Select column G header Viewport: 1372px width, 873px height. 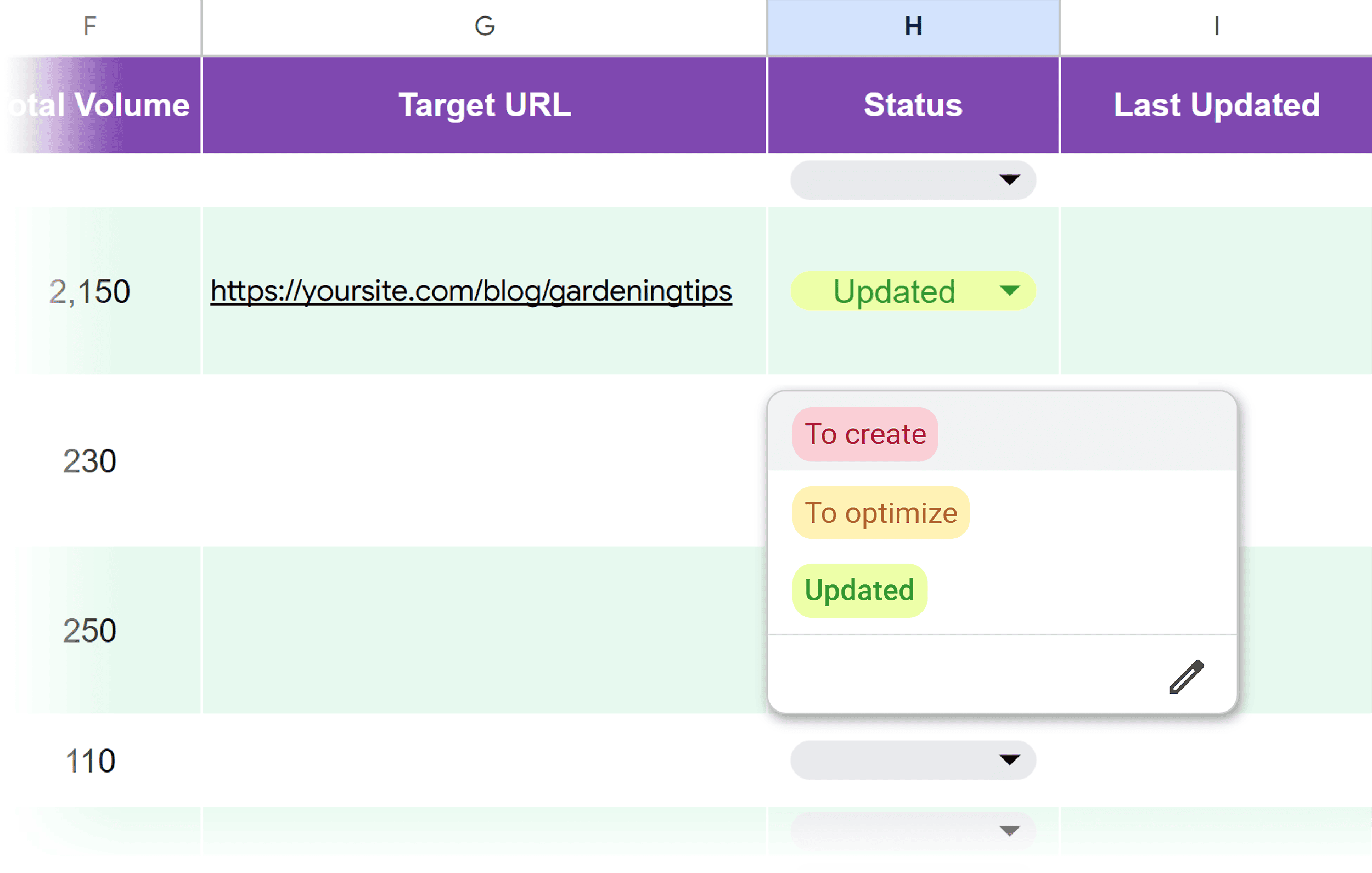484,26
